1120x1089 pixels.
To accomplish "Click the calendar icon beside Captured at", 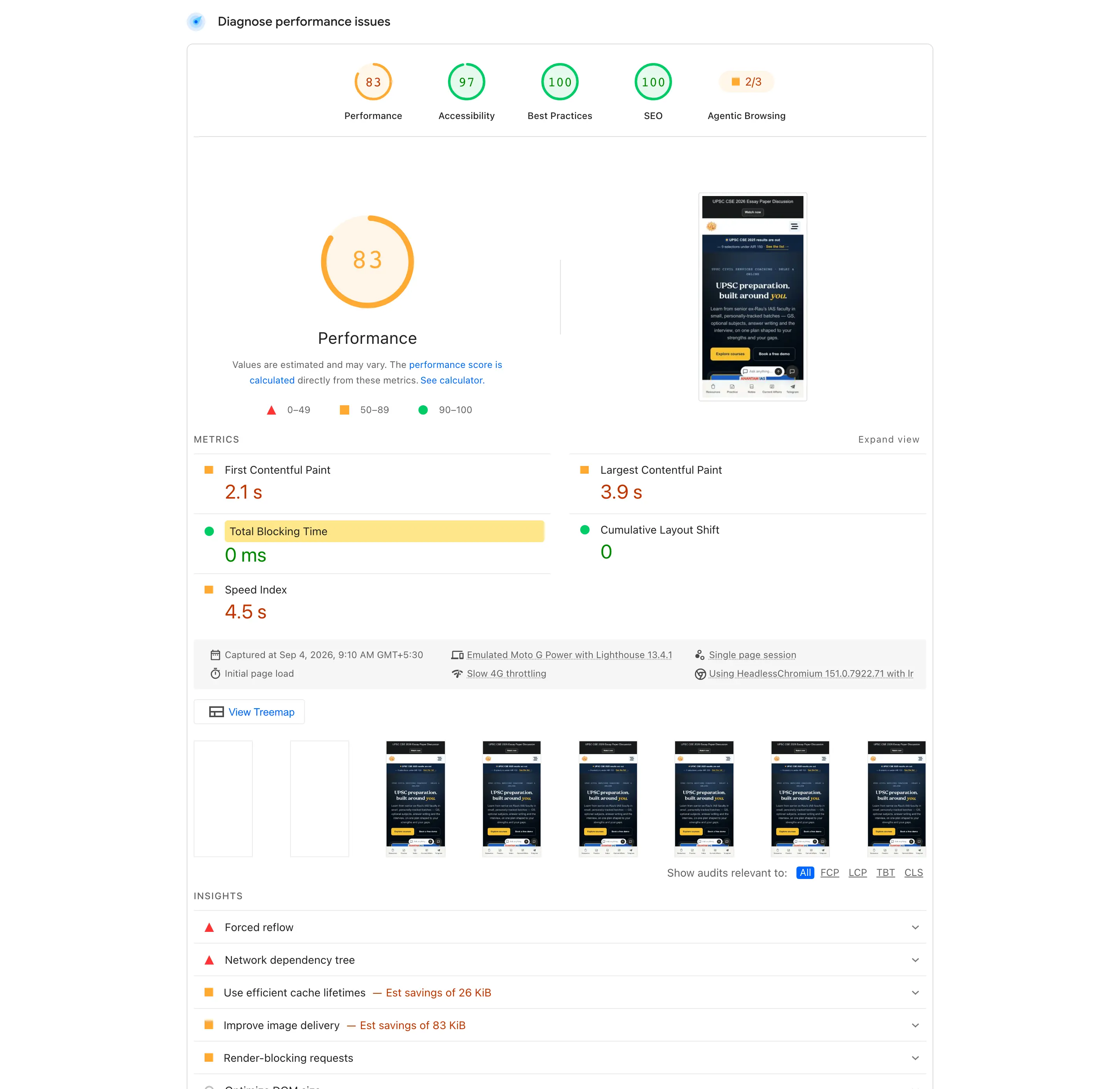I will [215, 655].
